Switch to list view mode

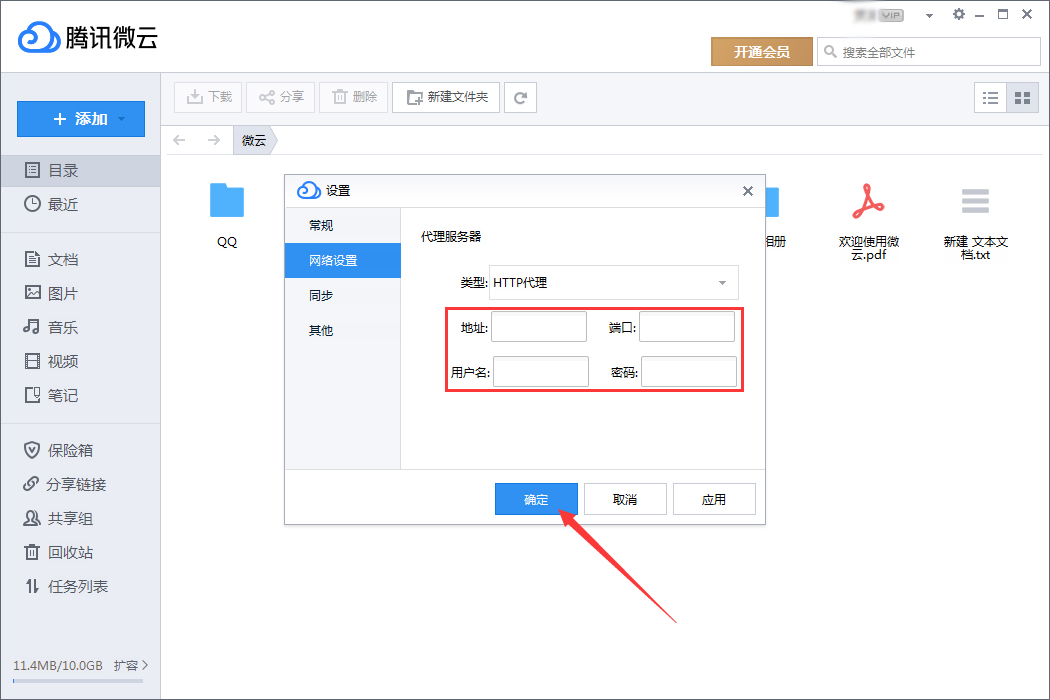point(991,97)
